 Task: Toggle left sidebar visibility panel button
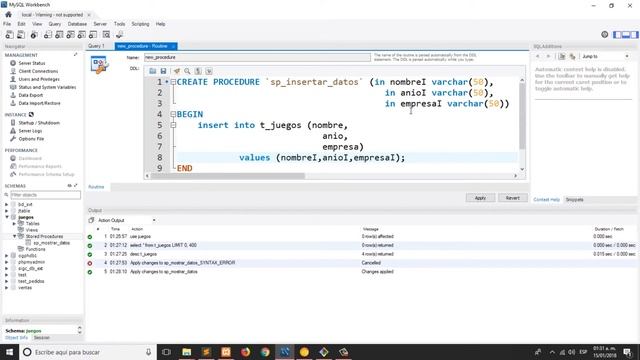coord(617,35)
